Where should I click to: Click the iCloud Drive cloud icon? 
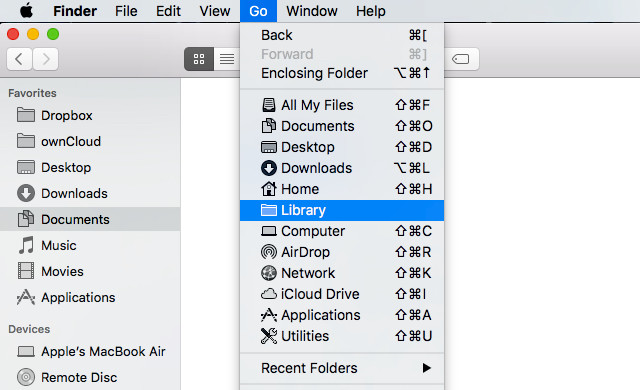point(269,294)
